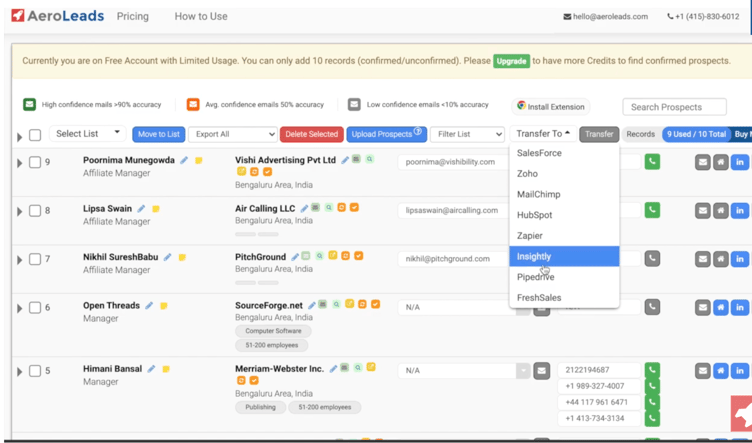The image size is (752, 443).
Task: Click mail icon next to Himani's N/A email
Action: coord(541,371)
